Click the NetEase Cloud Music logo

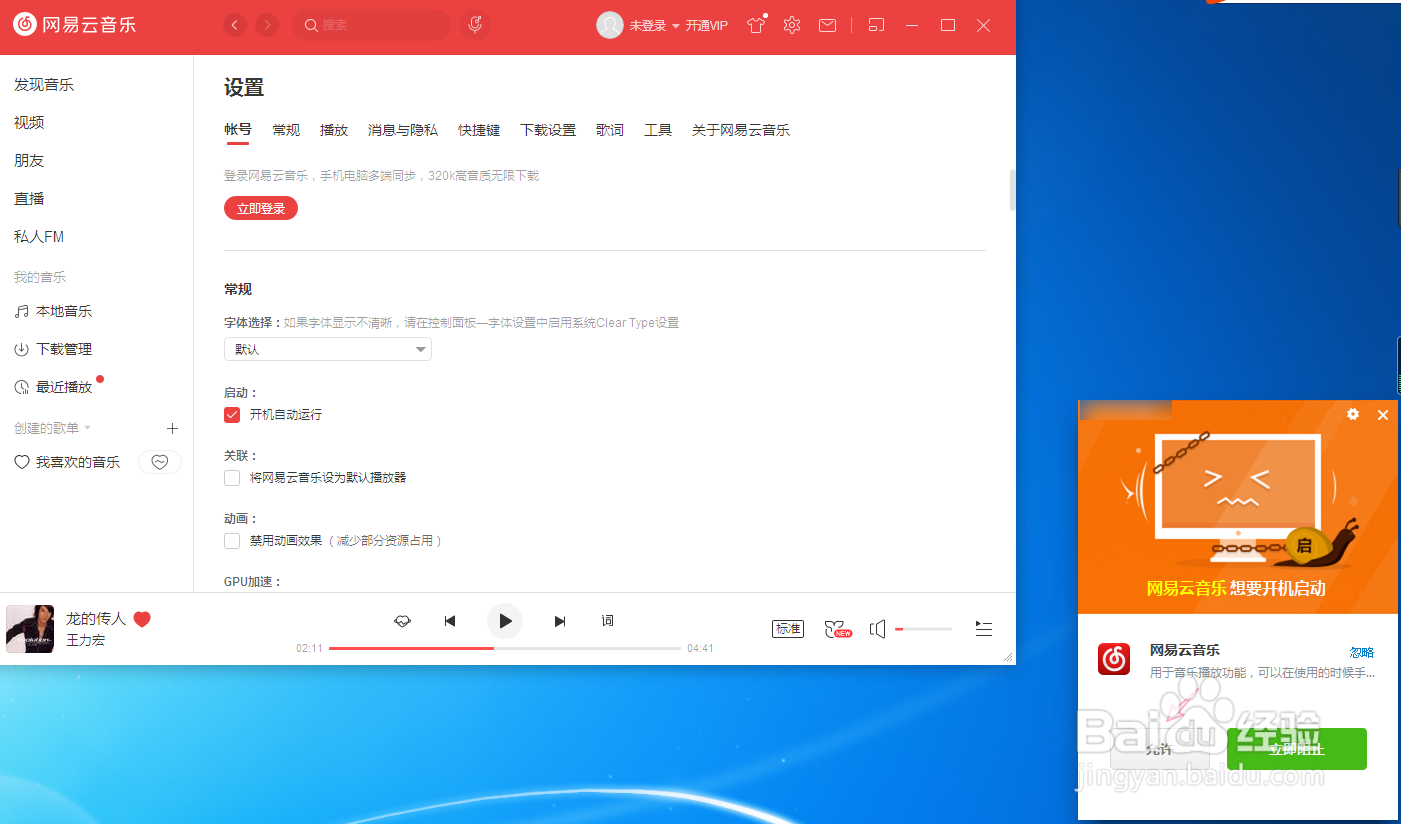click(x=74, y=25)
